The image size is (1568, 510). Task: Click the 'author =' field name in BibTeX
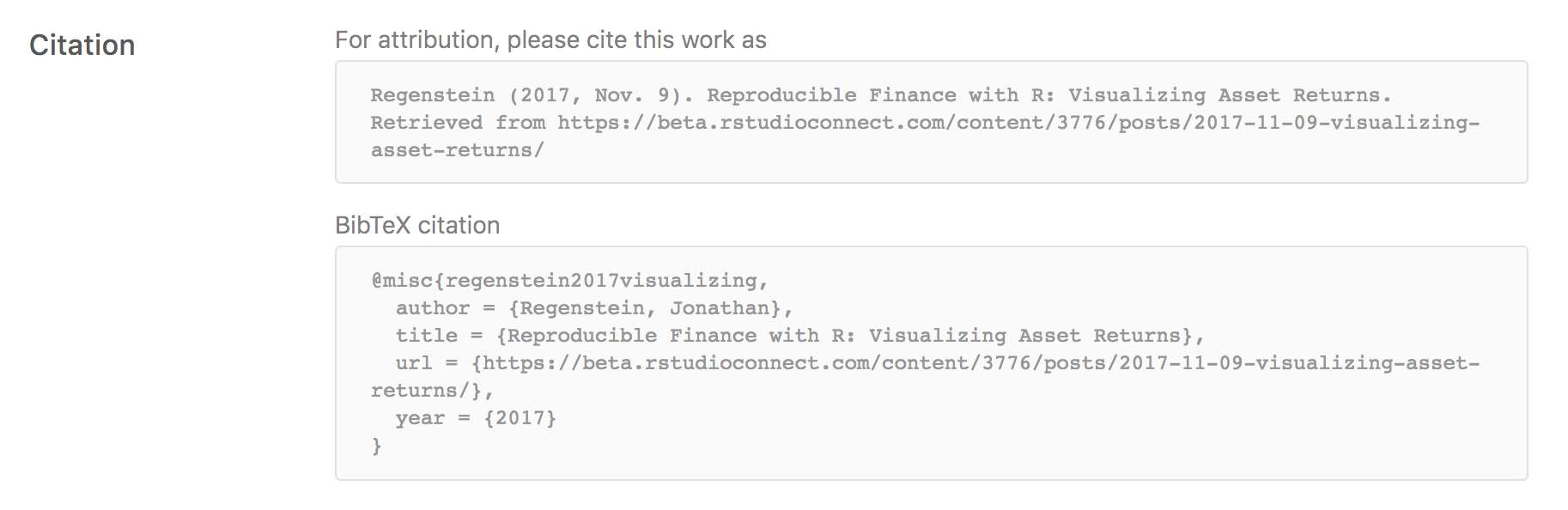pyautogui.click(x=445, y=308)
